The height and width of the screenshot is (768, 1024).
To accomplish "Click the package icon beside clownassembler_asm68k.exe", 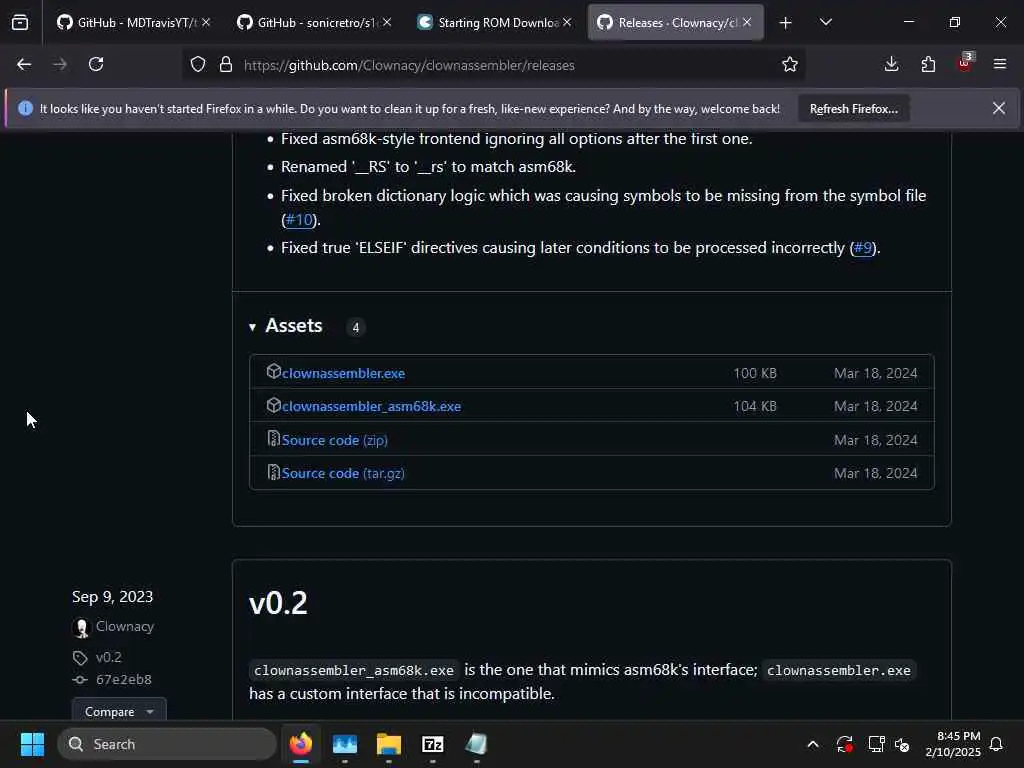I will pos(274,405).
